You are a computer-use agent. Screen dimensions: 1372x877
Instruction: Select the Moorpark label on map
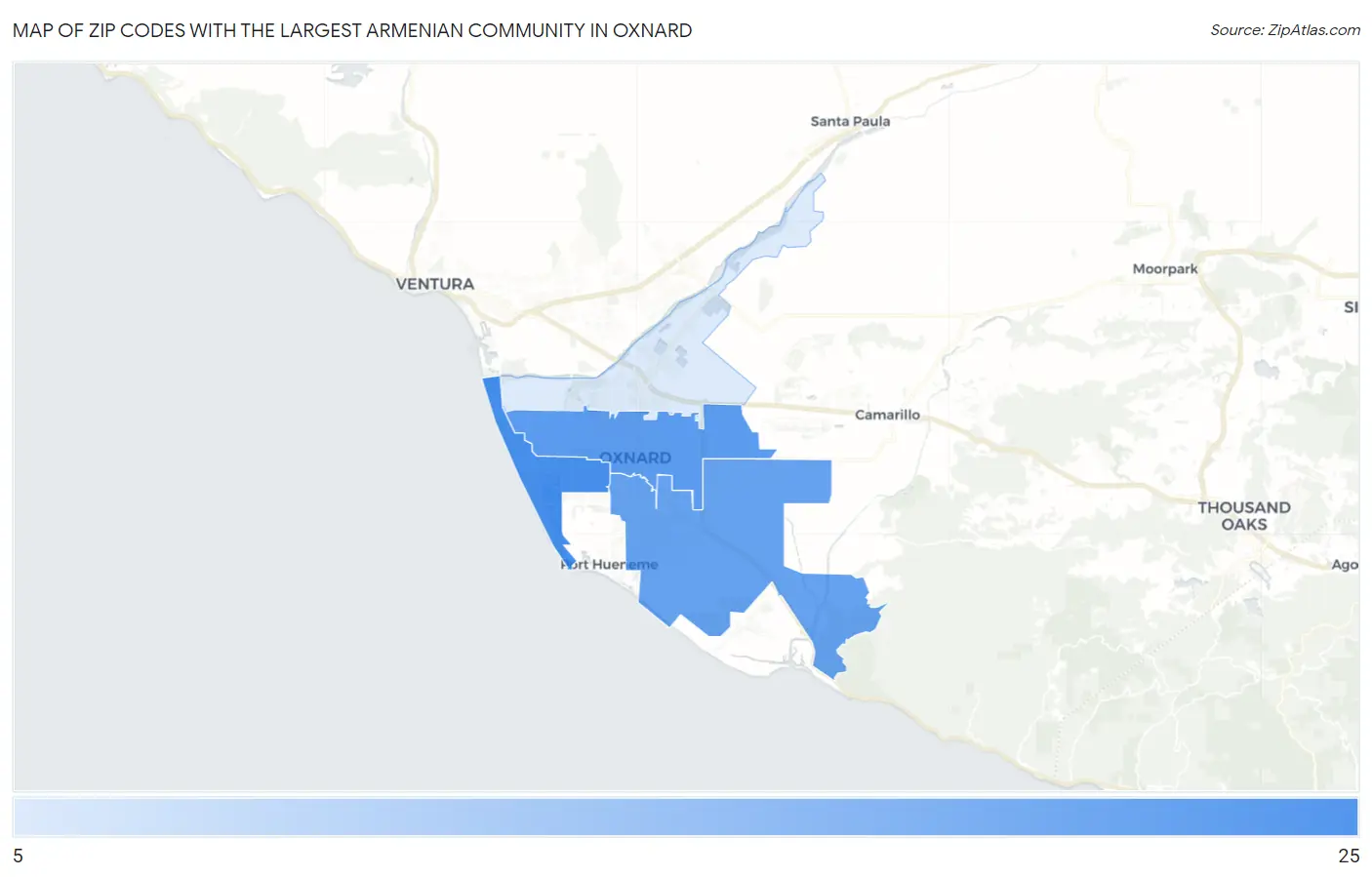click(x=1165, y=268)
